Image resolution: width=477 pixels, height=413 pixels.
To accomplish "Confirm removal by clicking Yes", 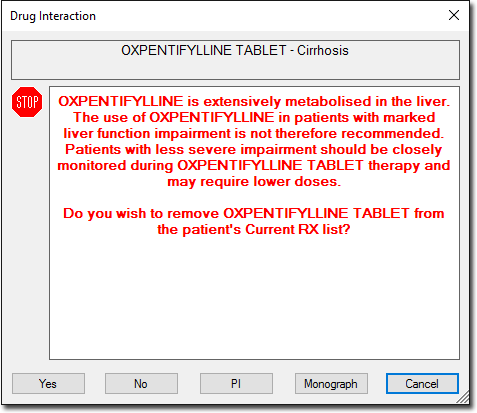I will pos(48,384).
